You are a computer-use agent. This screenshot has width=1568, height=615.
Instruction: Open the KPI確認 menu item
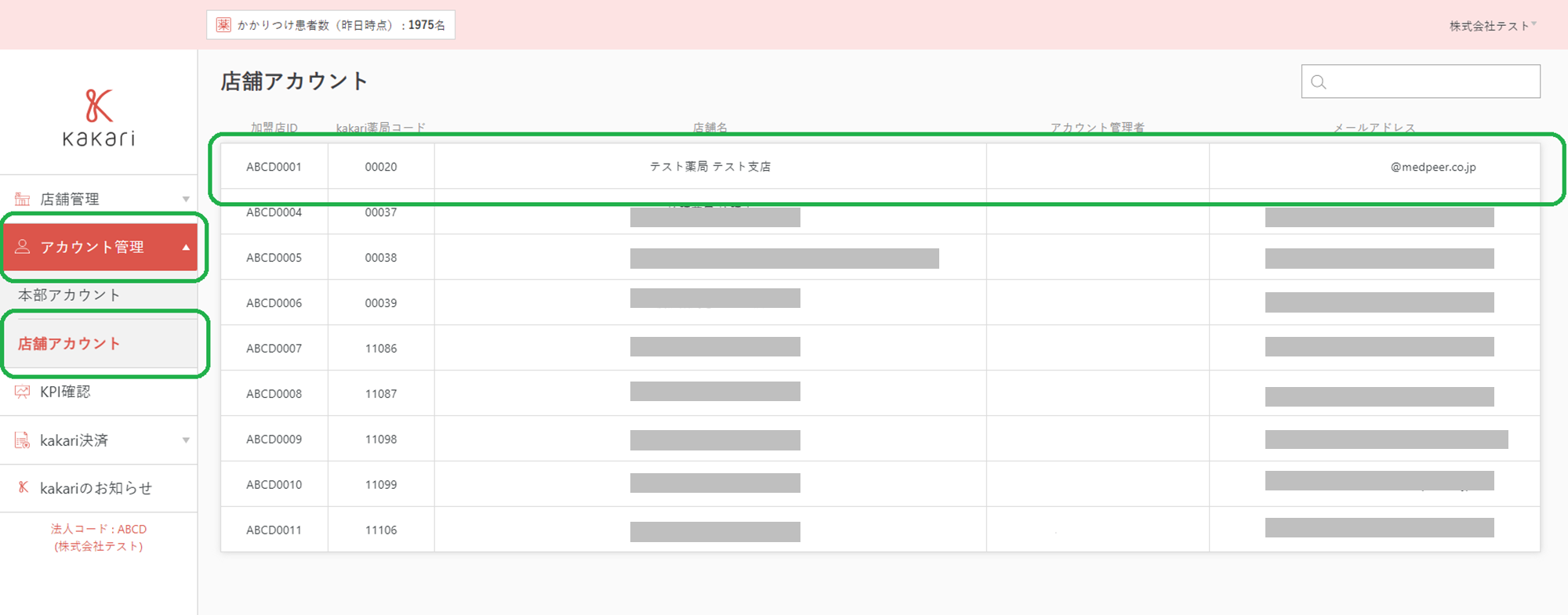65,392
